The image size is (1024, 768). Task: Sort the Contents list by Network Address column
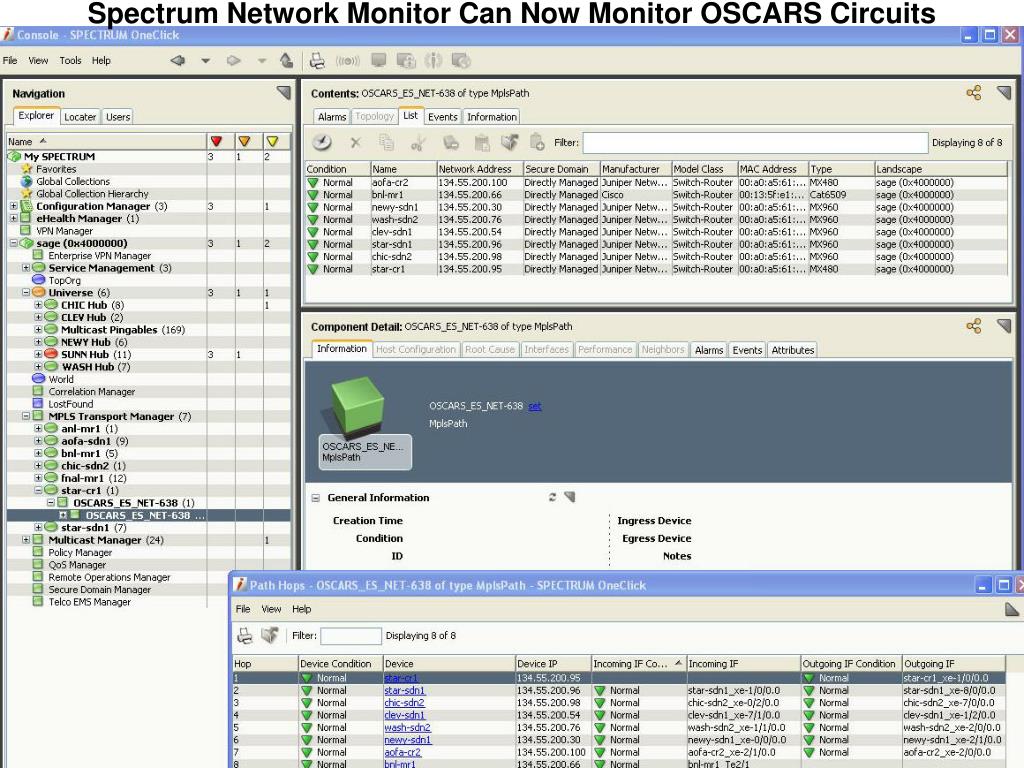pyautogui.click(x=479, y=169)
